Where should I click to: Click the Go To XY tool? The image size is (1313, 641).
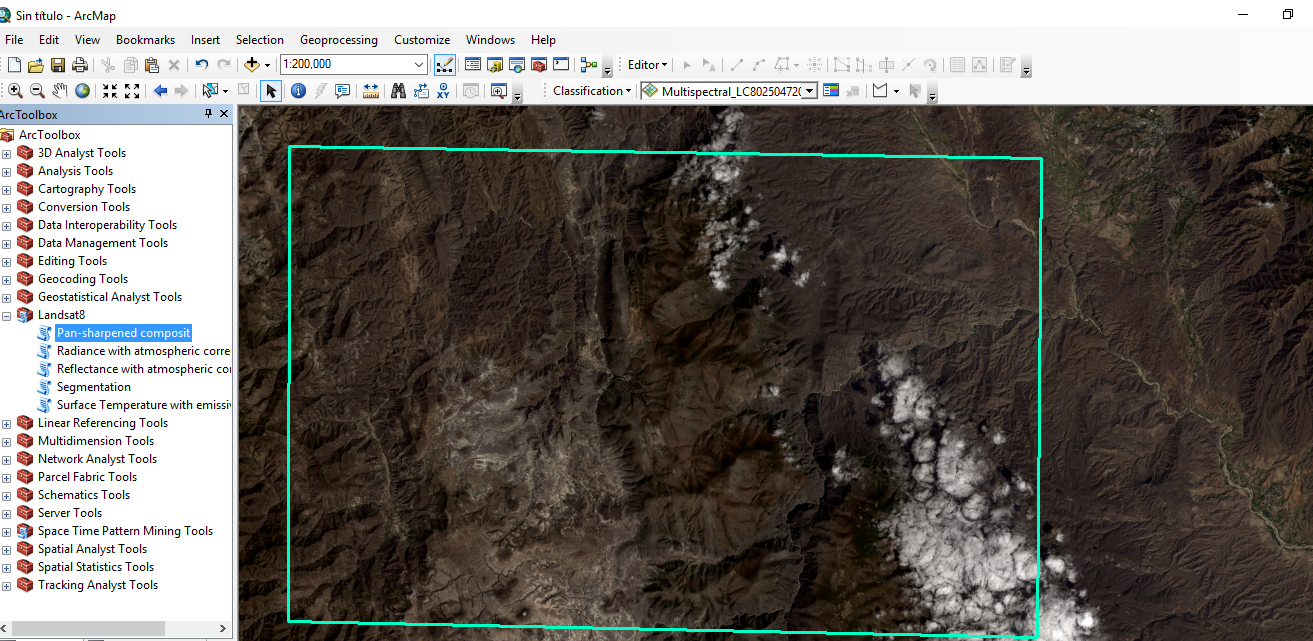coord(443,91)
